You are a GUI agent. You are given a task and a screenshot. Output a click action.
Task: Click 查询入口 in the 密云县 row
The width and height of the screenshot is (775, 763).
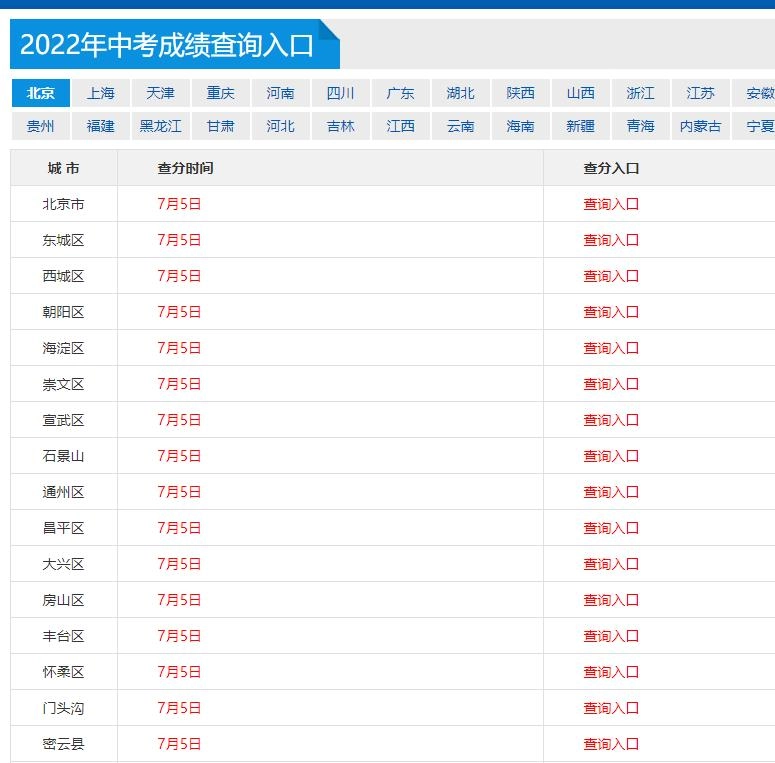[x=611, y=744]
